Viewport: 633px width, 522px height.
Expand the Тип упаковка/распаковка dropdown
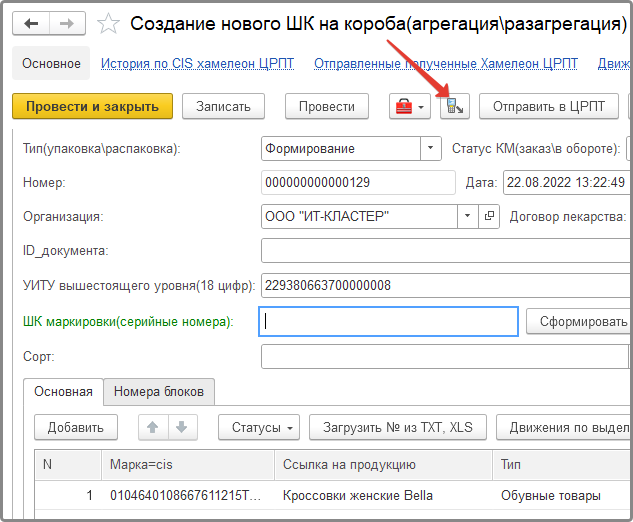coord(431,149)
